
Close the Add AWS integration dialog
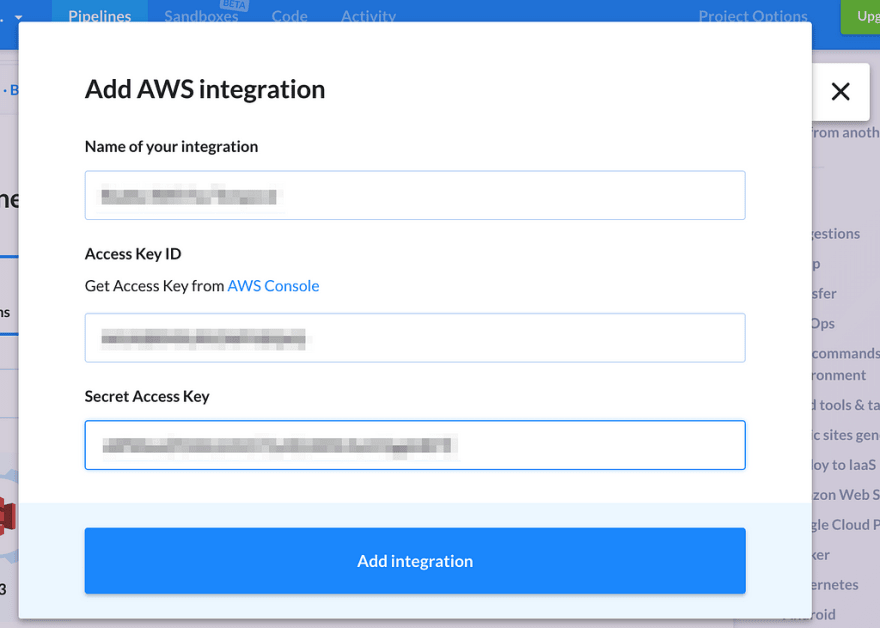(x=840, y=91)
